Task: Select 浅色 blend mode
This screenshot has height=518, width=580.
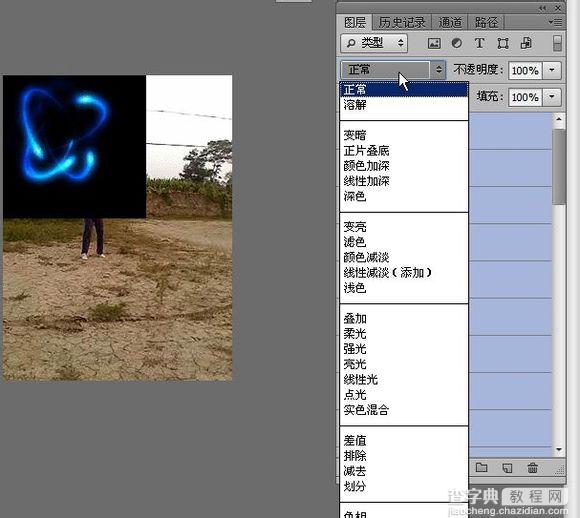Action: pos(404,288)
